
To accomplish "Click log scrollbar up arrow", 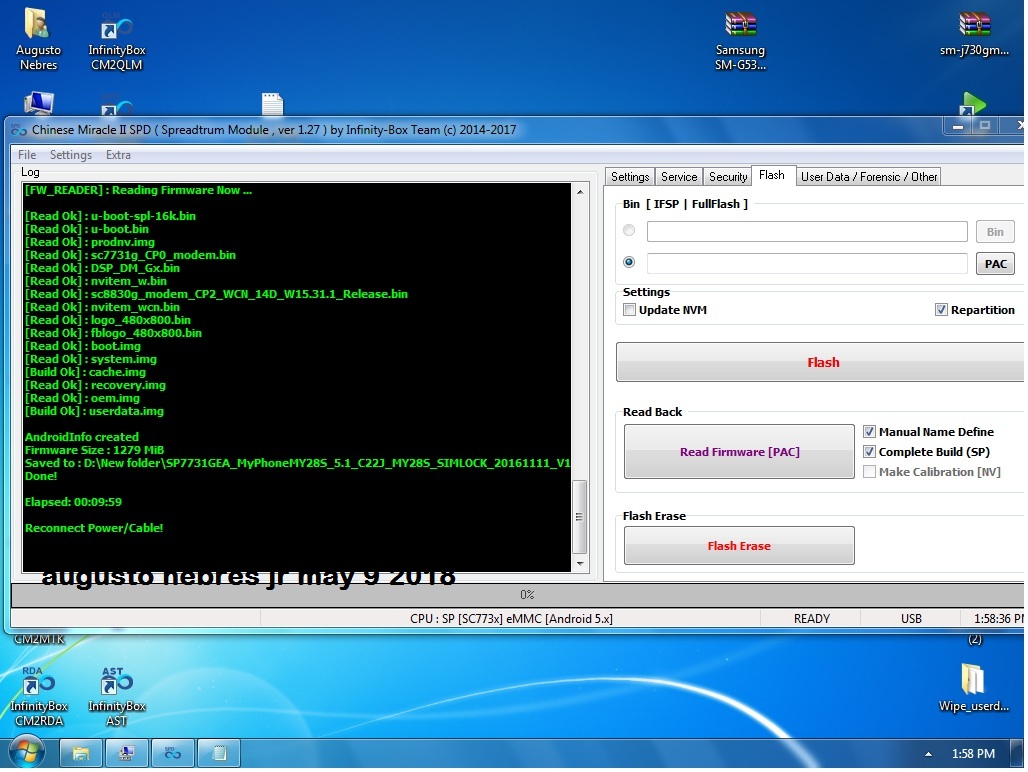I will (580, 191).
